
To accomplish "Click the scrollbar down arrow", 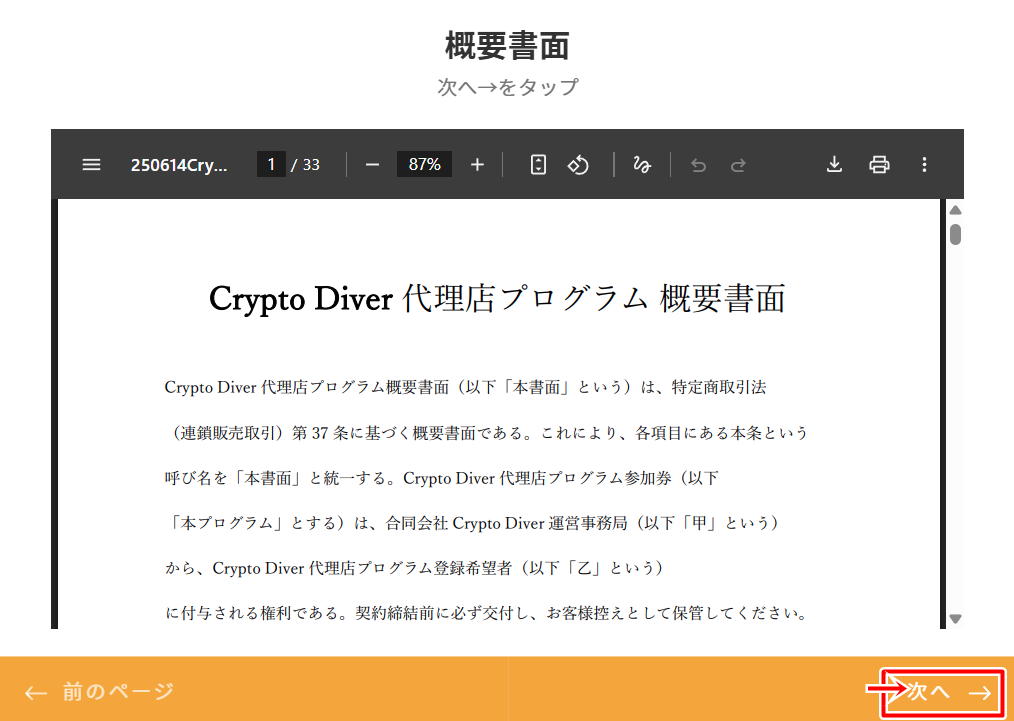I will coord(955,619).
